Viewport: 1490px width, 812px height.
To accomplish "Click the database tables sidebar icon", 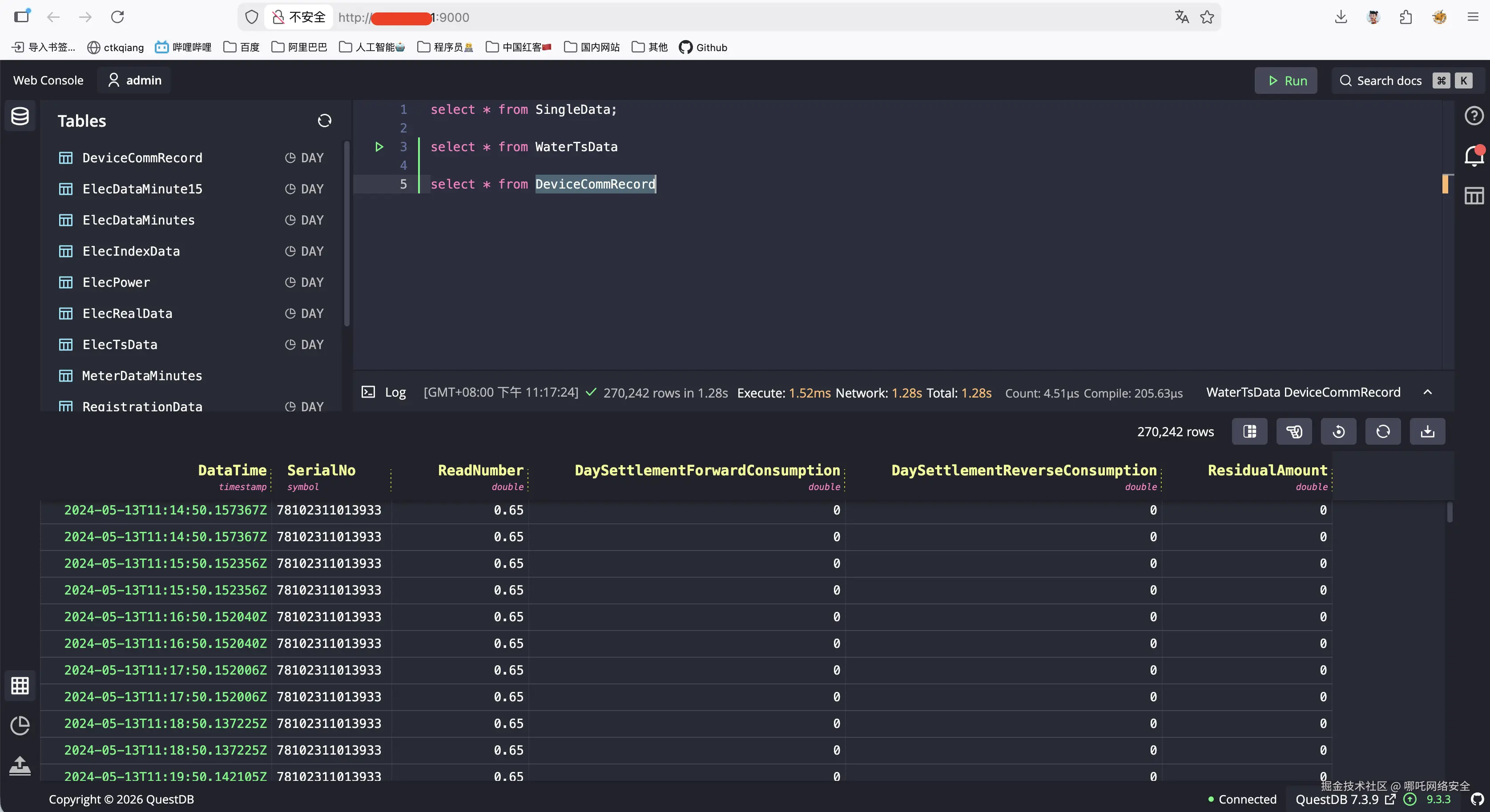I will click(x=20, y=116).
